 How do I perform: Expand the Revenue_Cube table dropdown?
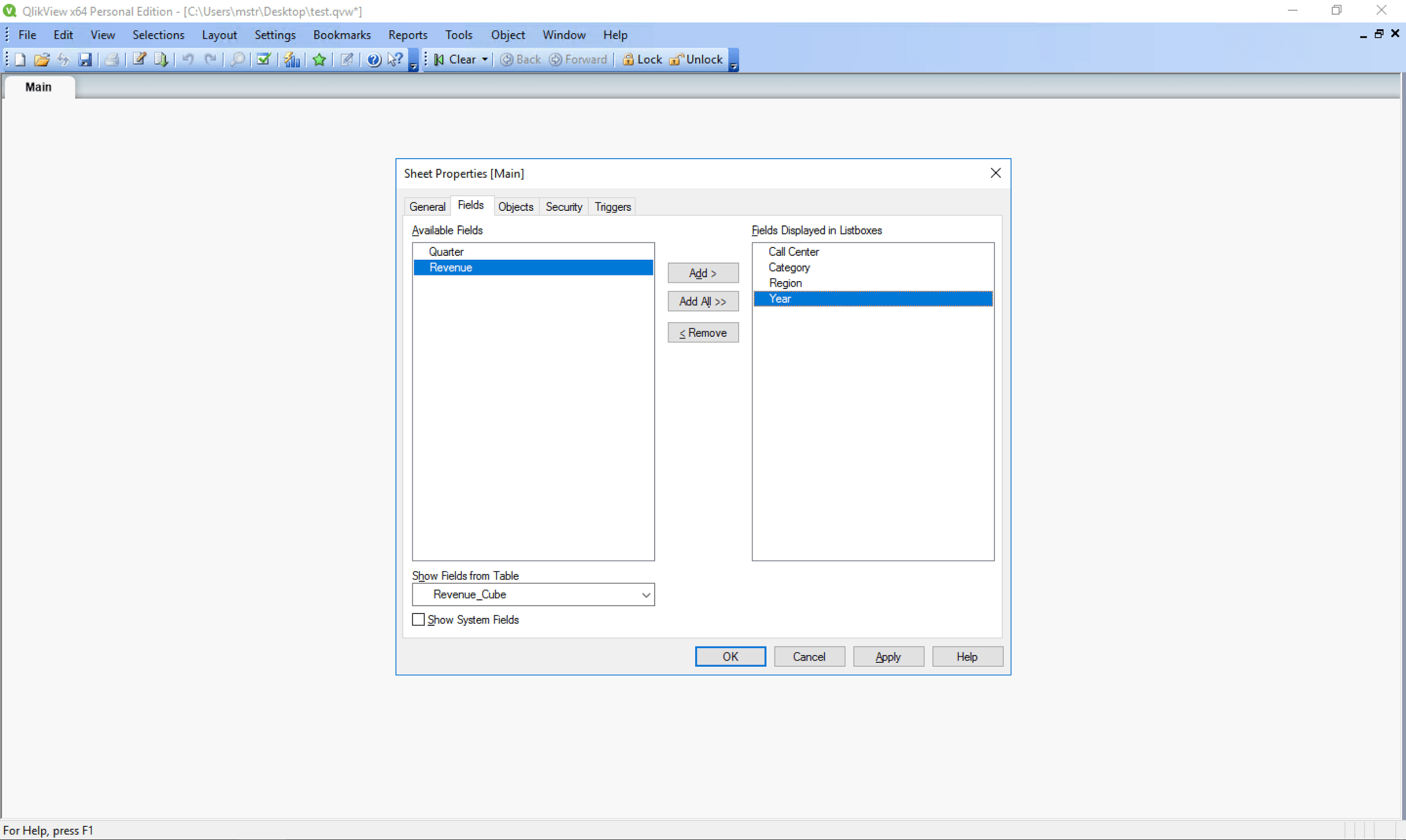[645, 594]
